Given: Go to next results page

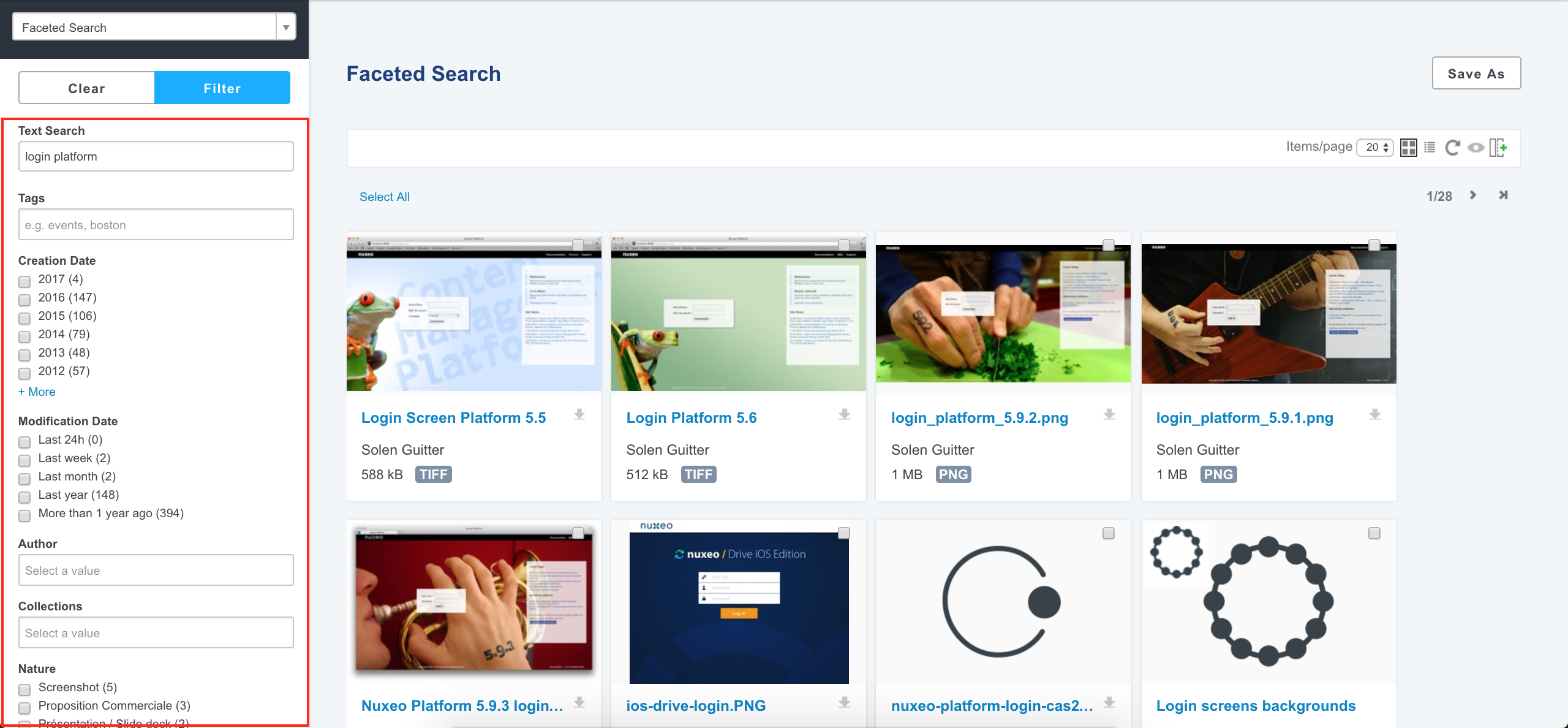Looking at the screenshot, I should coord(1473,195).
